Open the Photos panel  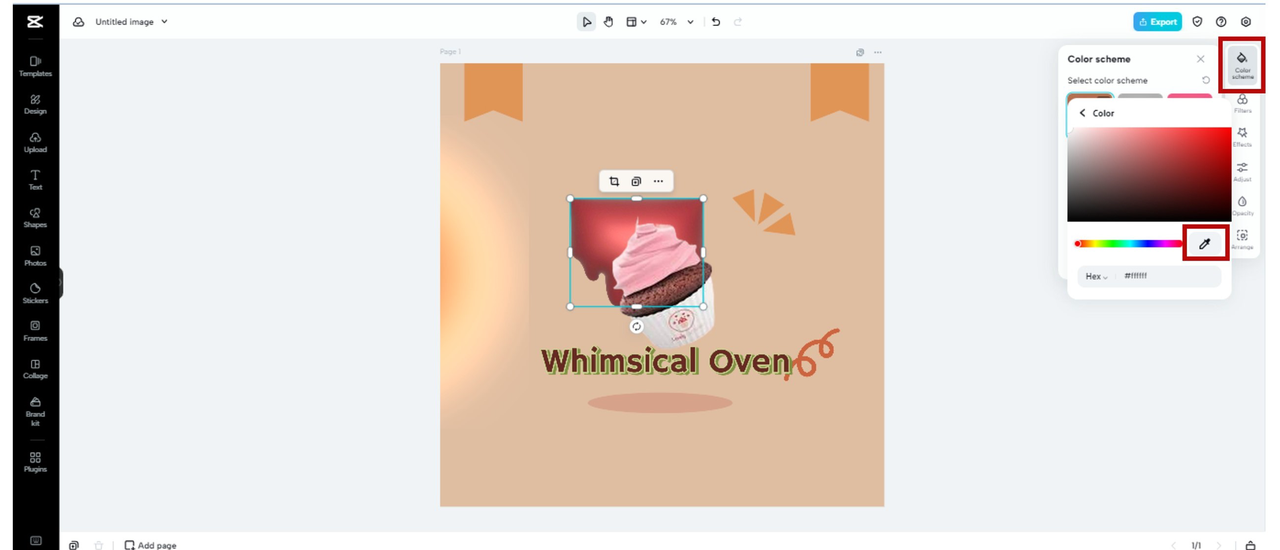[x=35, y=256]
